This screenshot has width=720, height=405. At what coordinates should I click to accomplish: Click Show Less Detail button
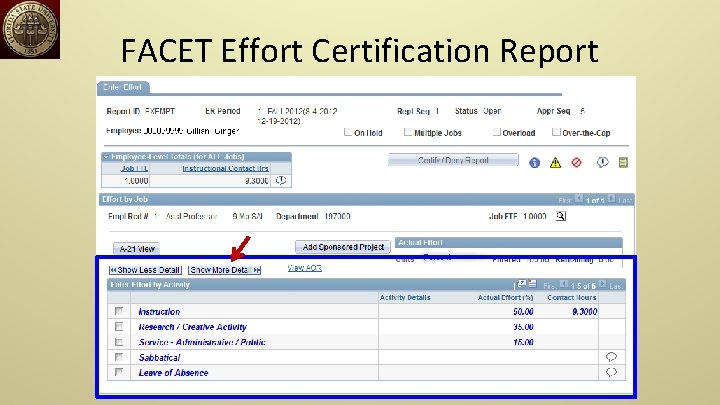point(146,270)
